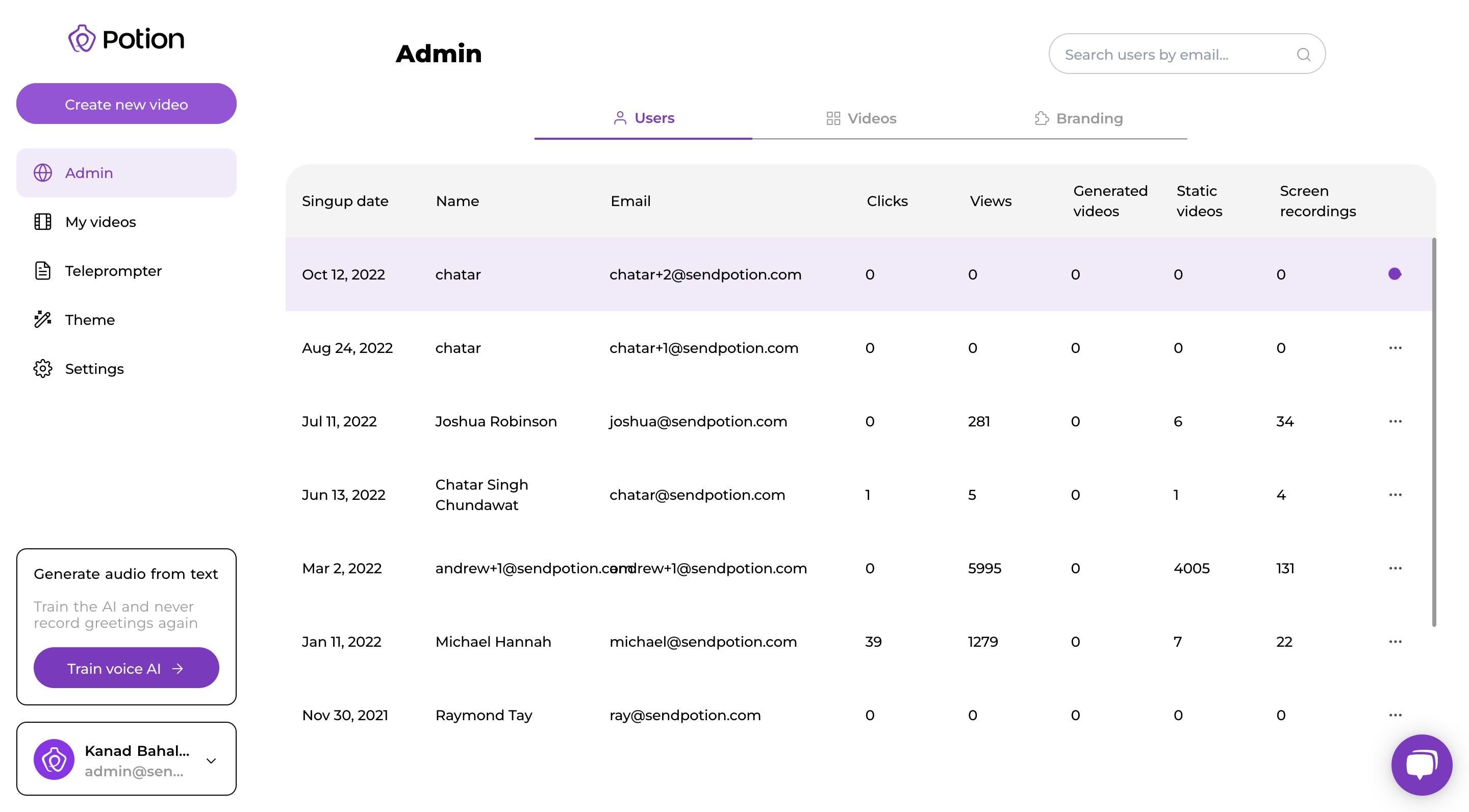Click email michael@sendpotion.com
This screenshot has height=812, width=1469.
tap(703, 642)
